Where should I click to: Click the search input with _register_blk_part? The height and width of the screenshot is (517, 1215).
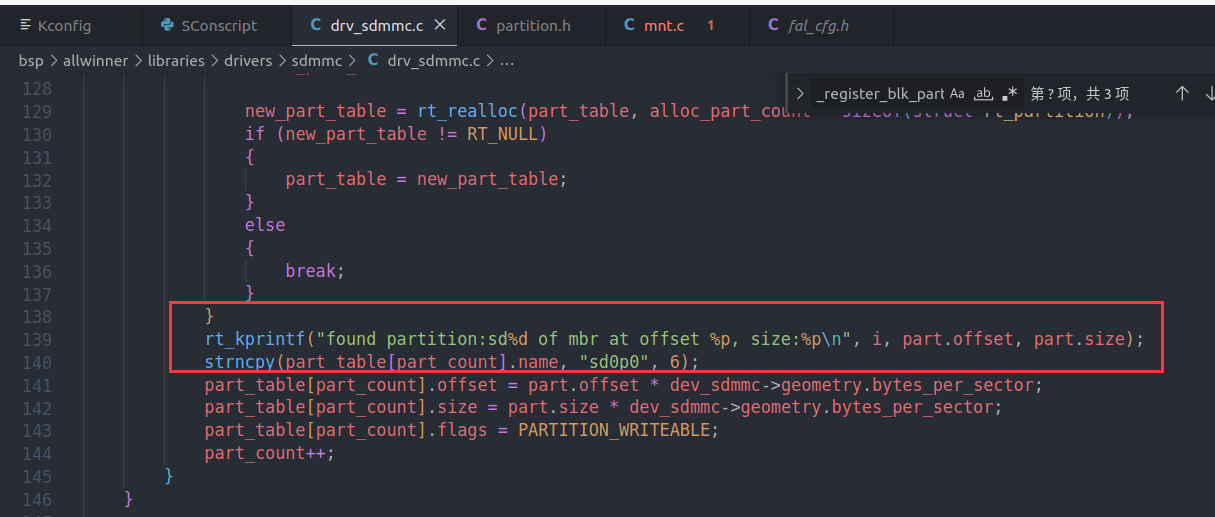tap(878, 94)
